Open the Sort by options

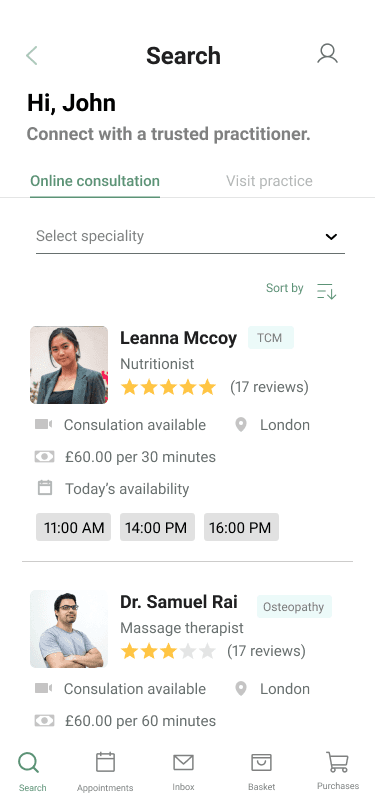(x=284, y=288)
